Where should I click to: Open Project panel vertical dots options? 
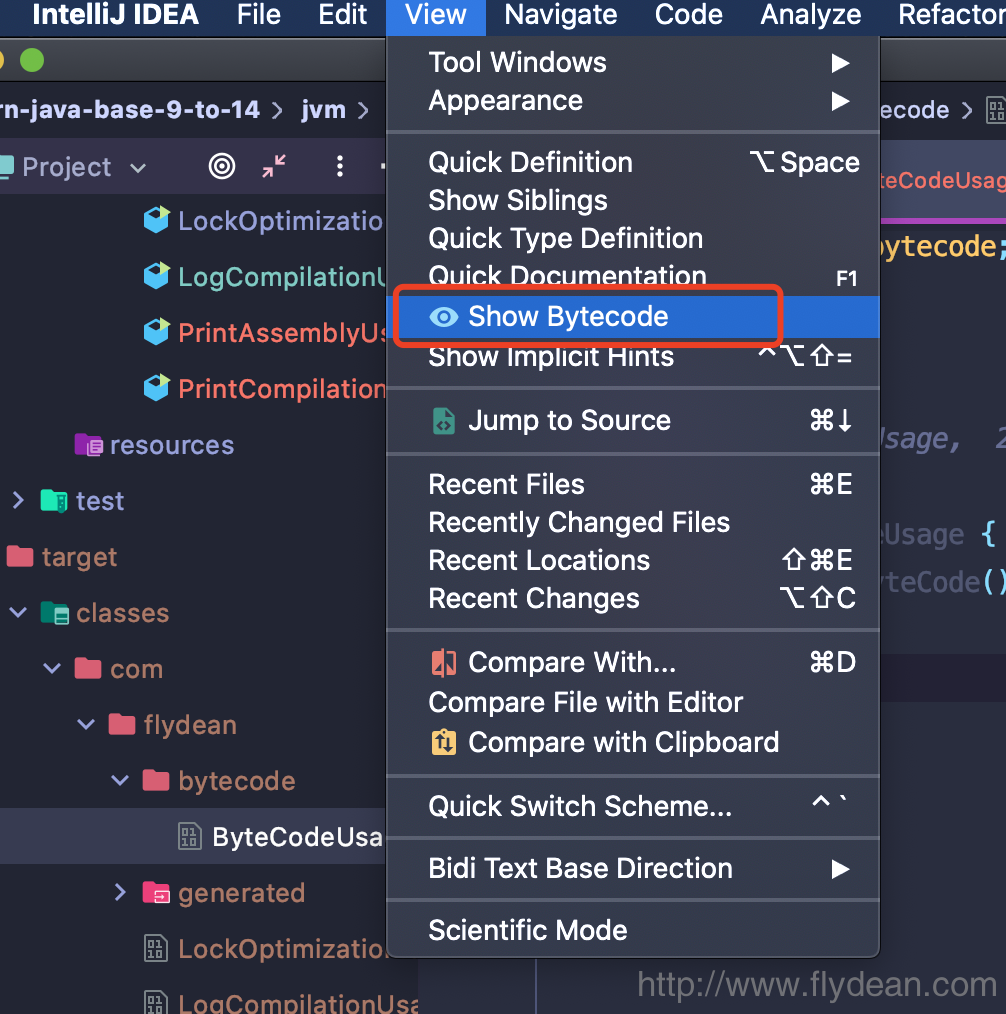pyautogui.click(x=340, y=166)
